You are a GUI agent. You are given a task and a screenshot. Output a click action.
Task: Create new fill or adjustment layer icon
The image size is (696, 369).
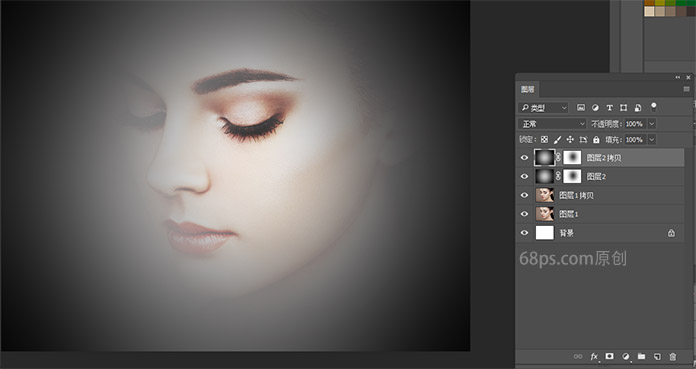pos(625,356)
